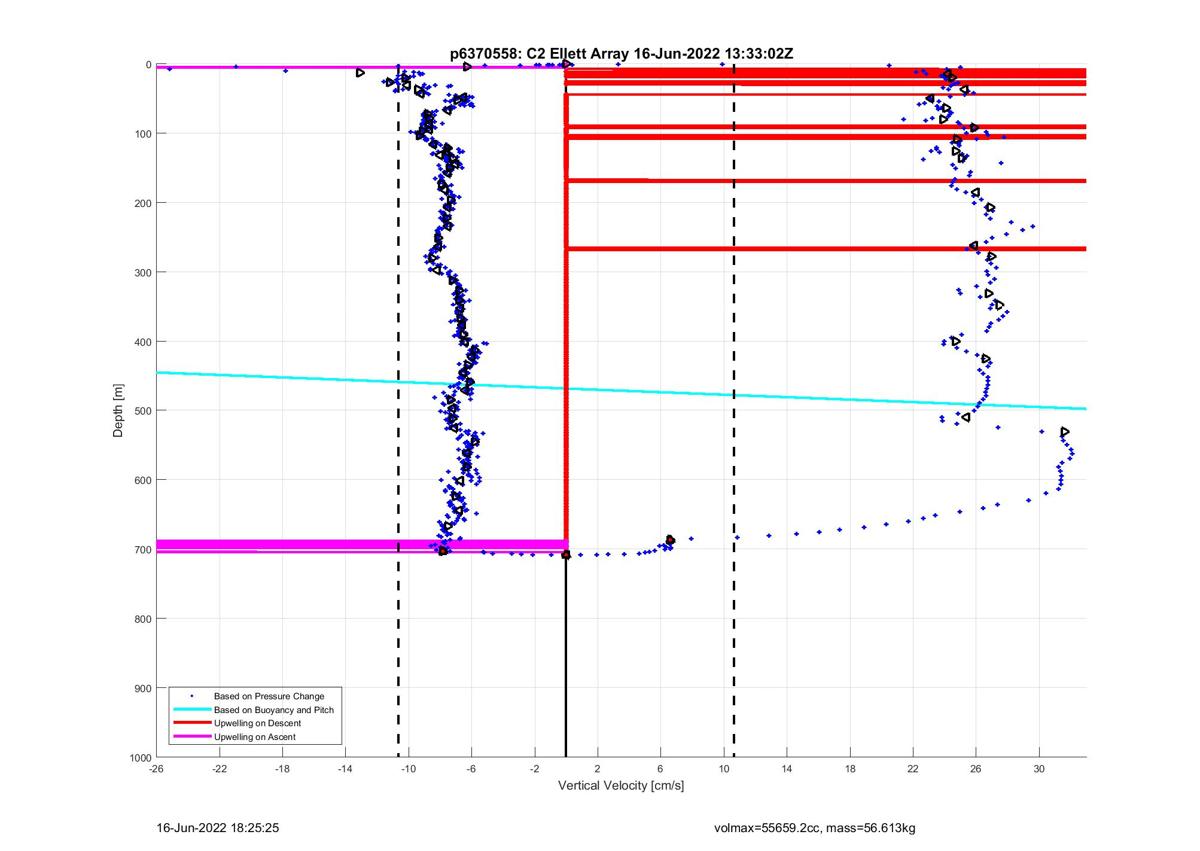Click the 'Upwelling on Descent' legend entry

[x=258, y=723]
